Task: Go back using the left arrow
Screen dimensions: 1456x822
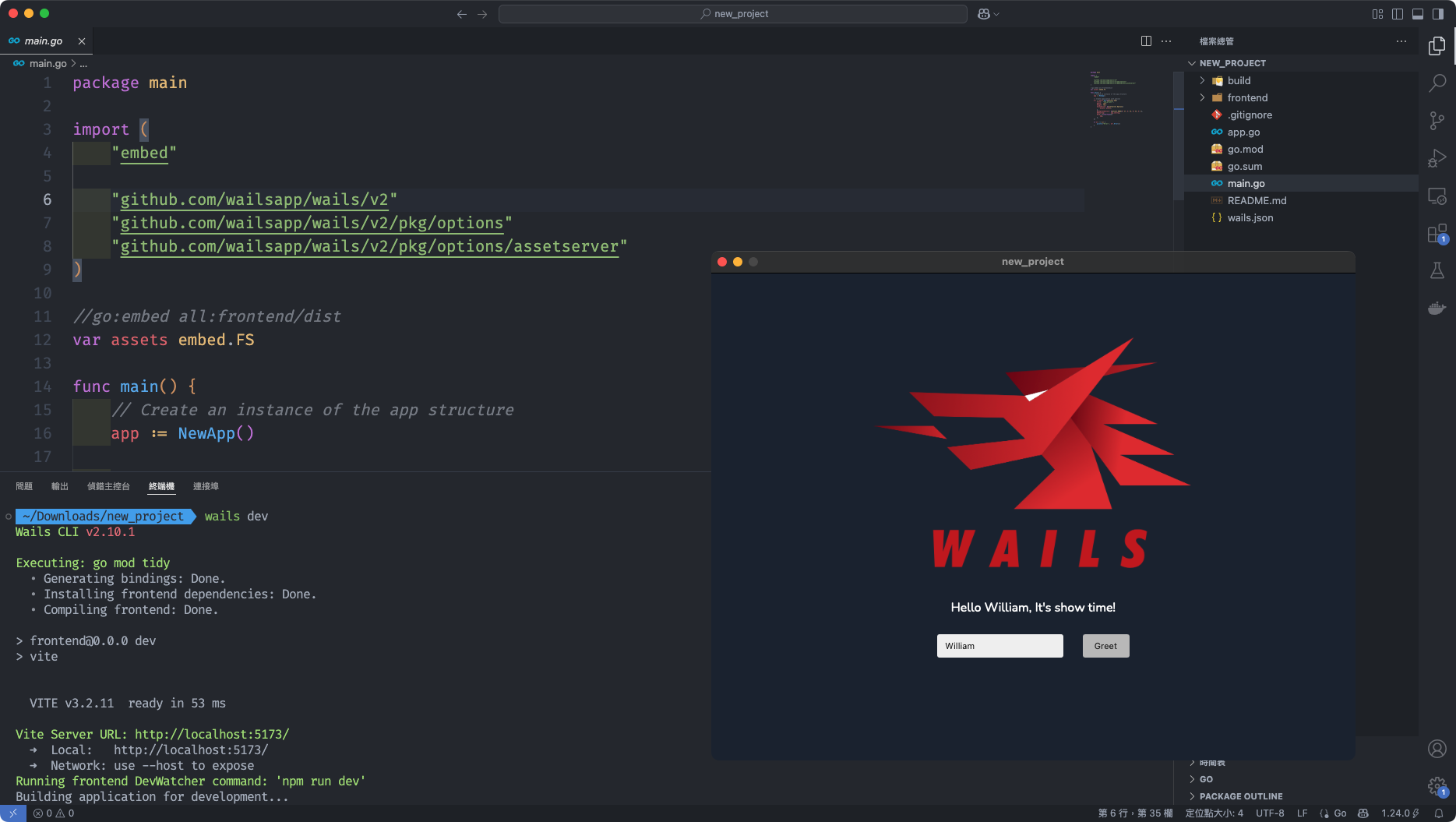Action: pyautogui.click(x=462, y=14)
